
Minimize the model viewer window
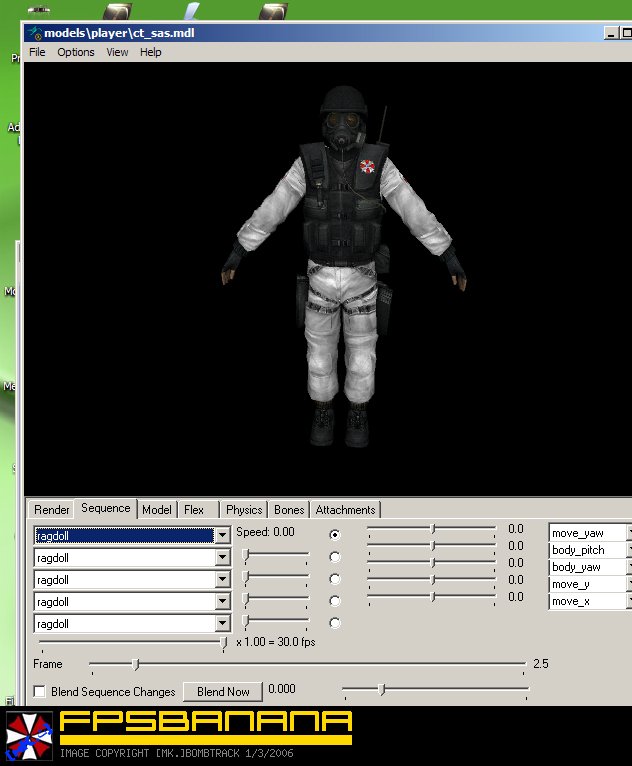611,33
